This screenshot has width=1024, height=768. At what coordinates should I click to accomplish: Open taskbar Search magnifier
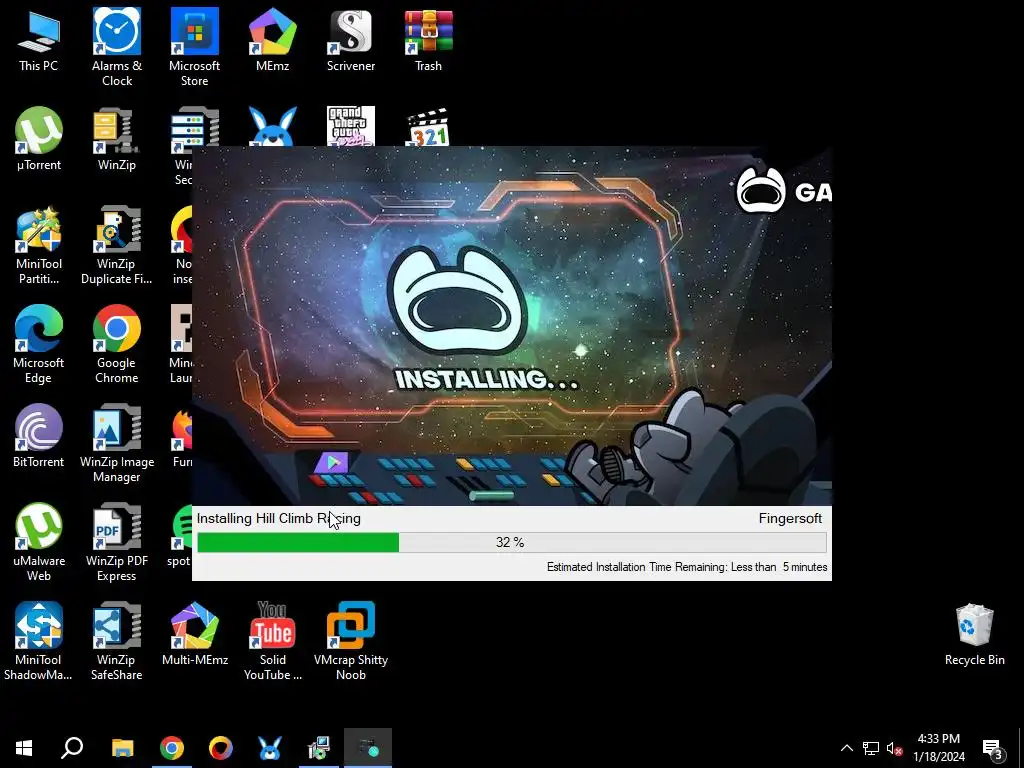(x=72, y=748)
